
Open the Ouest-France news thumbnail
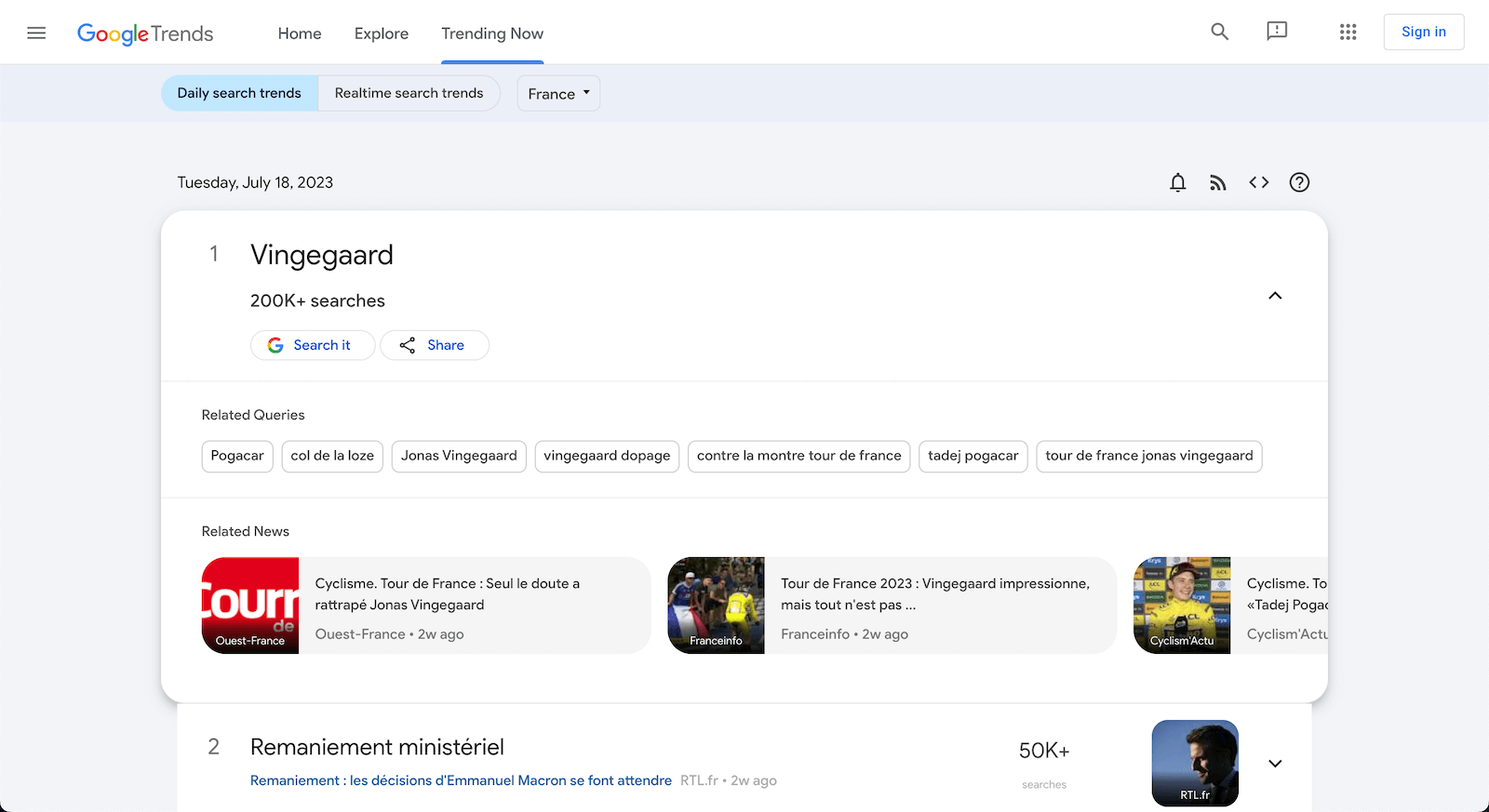click(250, 606)
